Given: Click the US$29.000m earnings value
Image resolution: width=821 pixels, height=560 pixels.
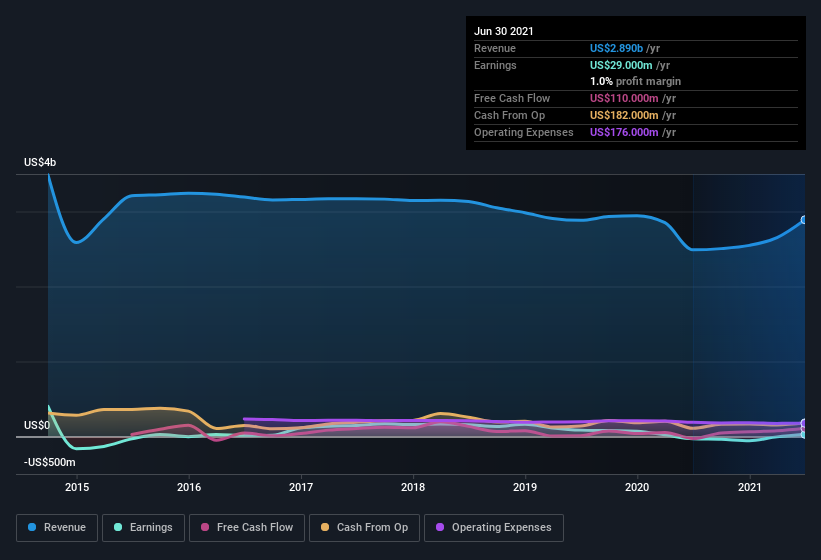Looking at the screenshot, I should (x=621, y=65).
